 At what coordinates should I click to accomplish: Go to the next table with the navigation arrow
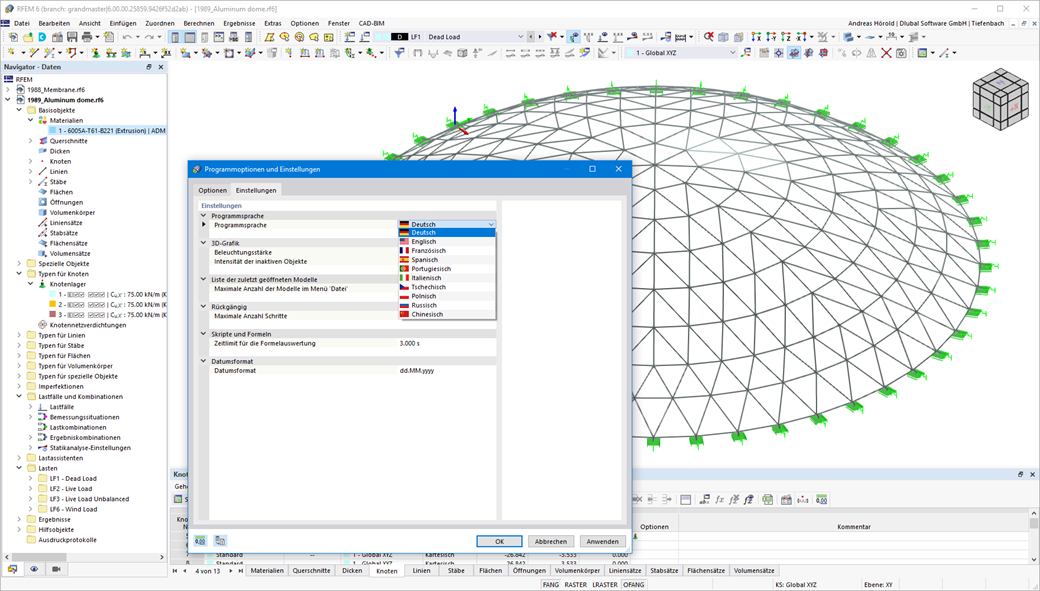tap(231, 570)
